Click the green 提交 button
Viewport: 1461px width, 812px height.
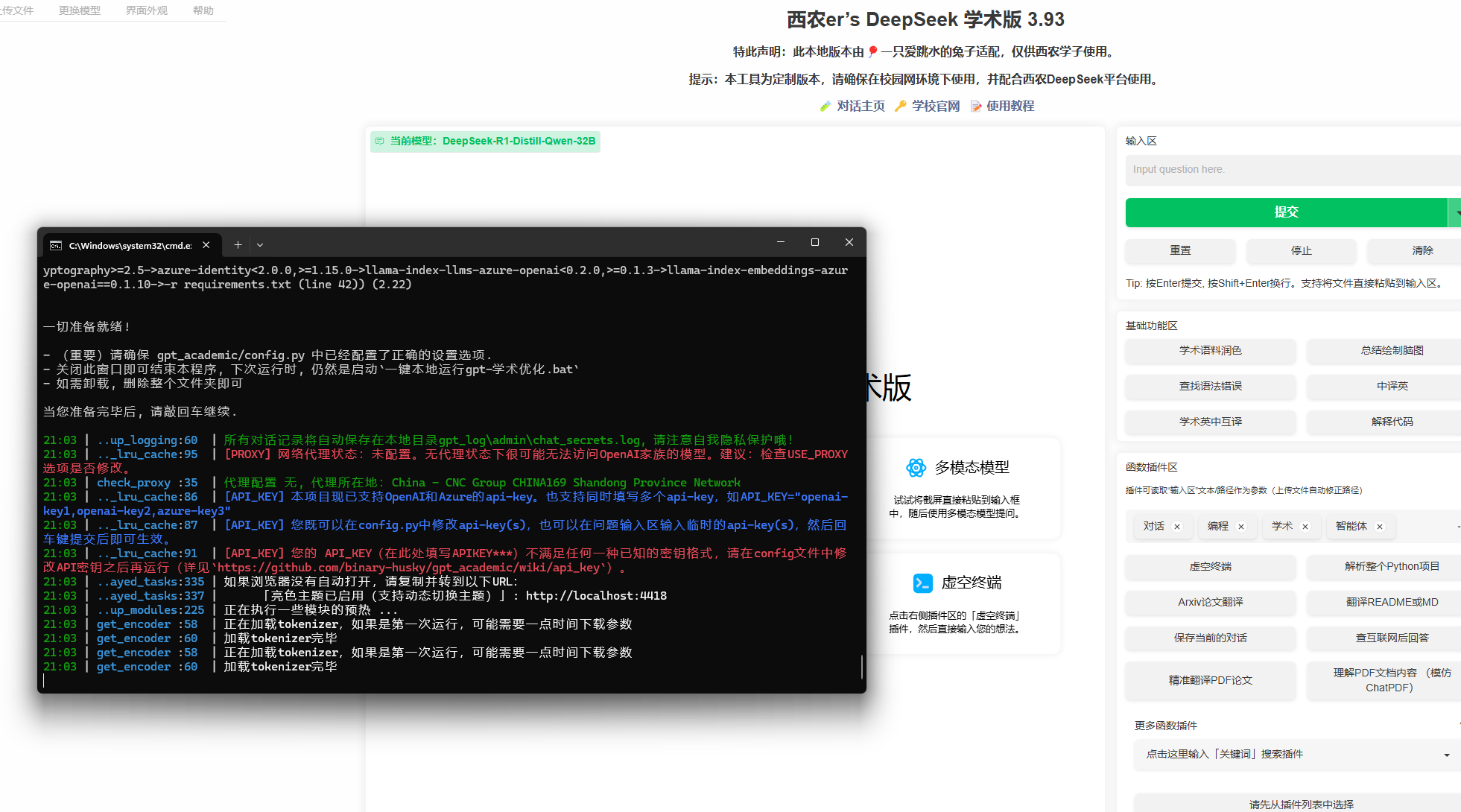[1286, 212]
